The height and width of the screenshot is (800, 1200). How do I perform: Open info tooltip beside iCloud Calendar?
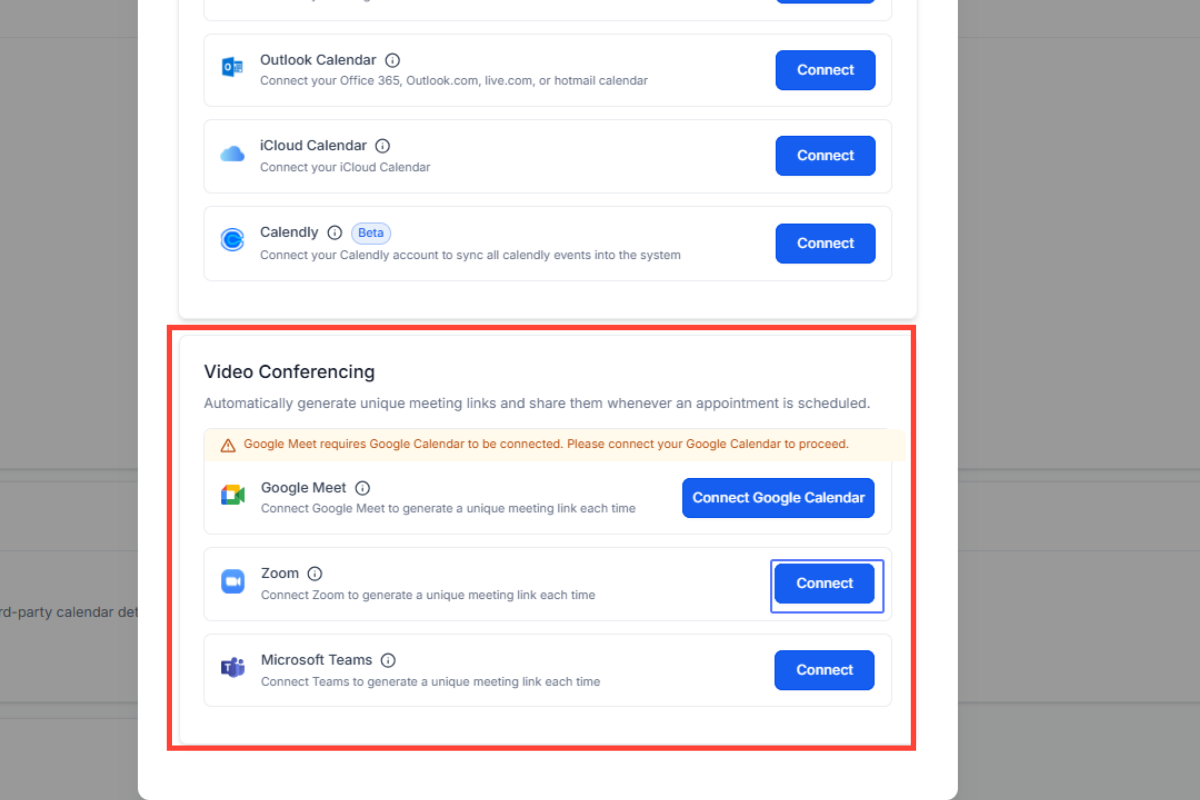tap(382, 146)
